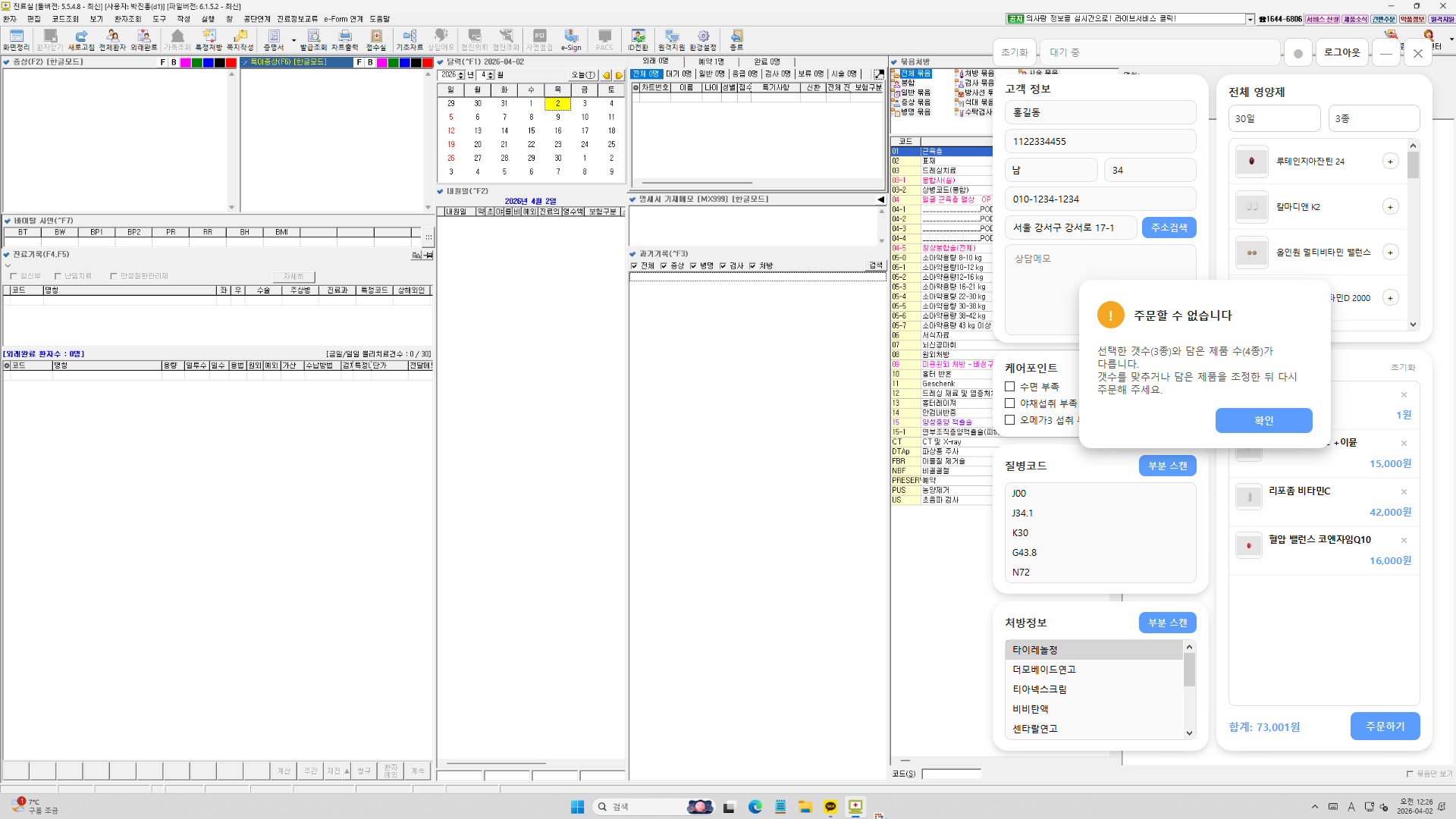
Task: Open the 증명서 certificate icon
Action: [x=274, y=40]
